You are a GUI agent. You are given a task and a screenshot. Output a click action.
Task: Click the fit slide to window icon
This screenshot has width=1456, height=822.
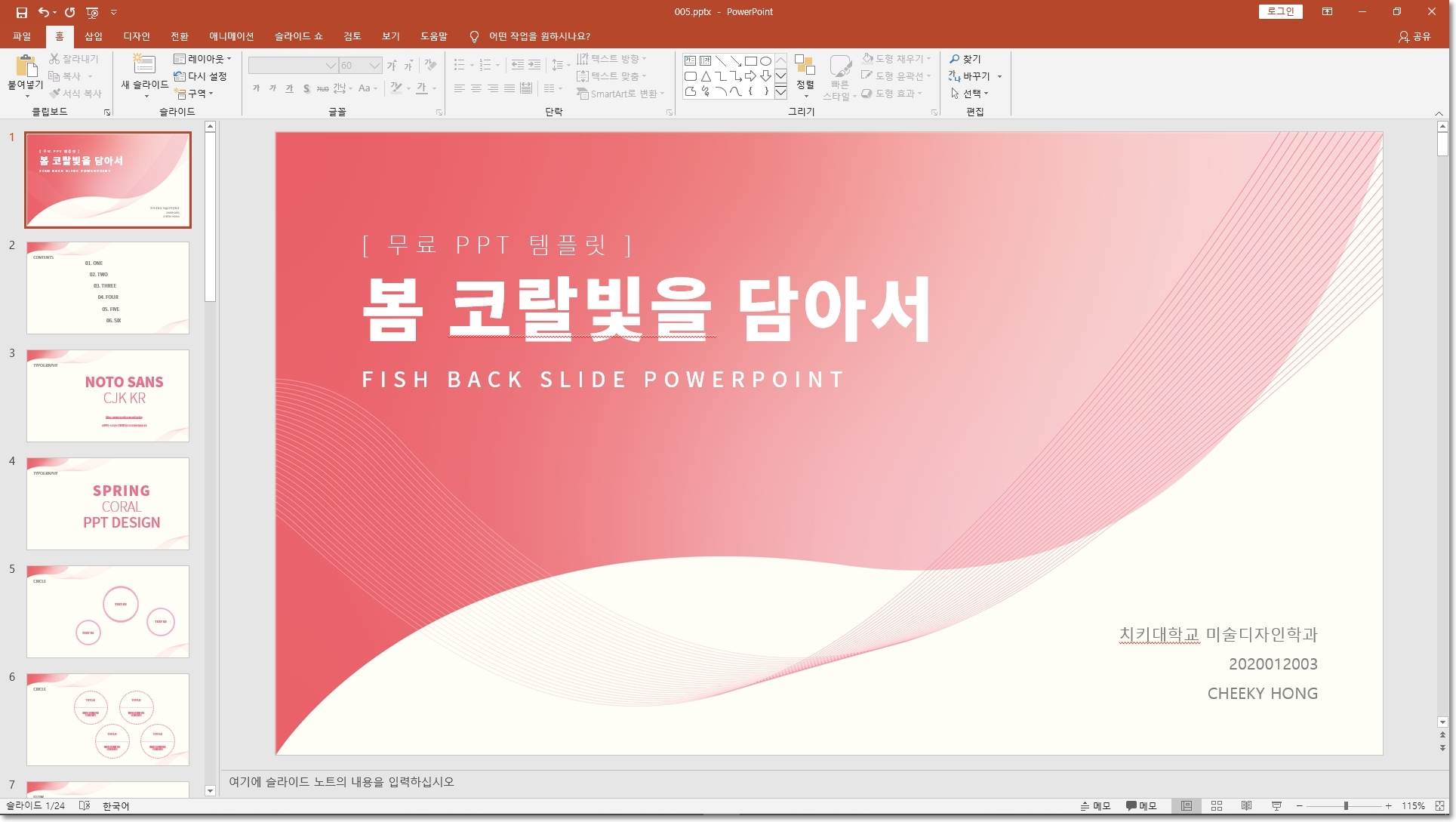click(x=1440, y=806)
